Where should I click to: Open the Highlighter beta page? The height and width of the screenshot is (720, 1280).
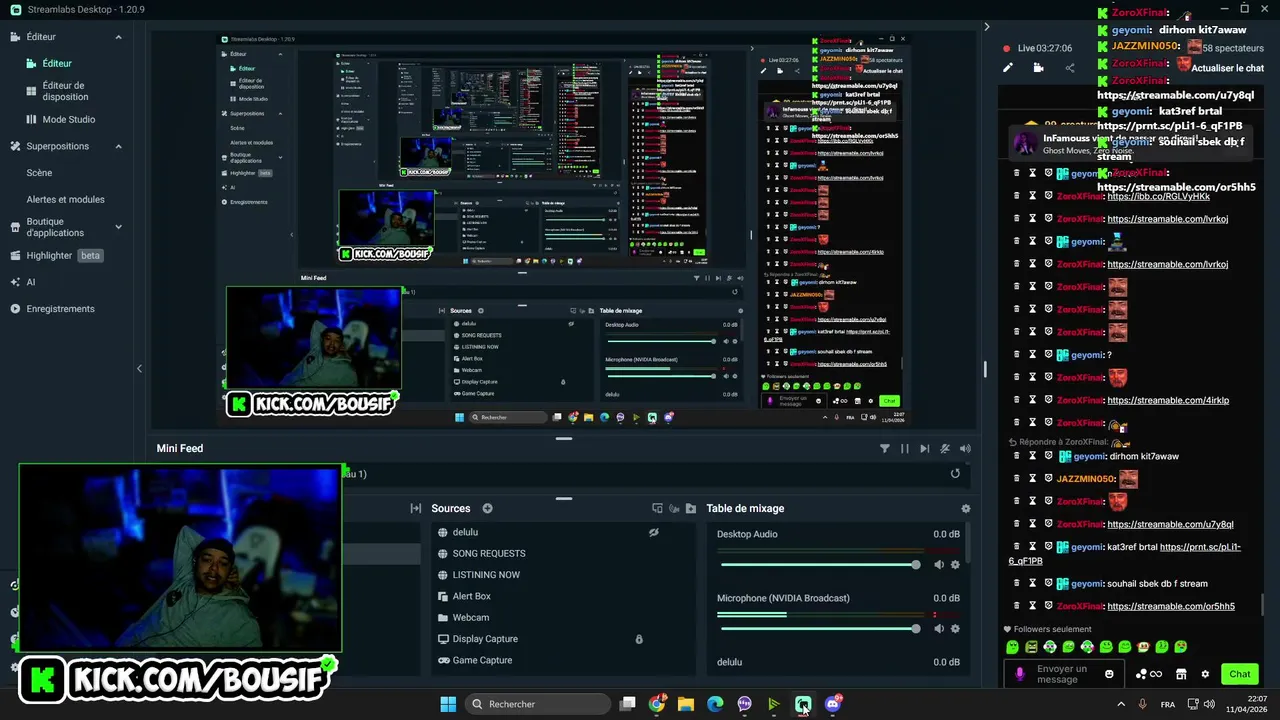pos(57,255)
